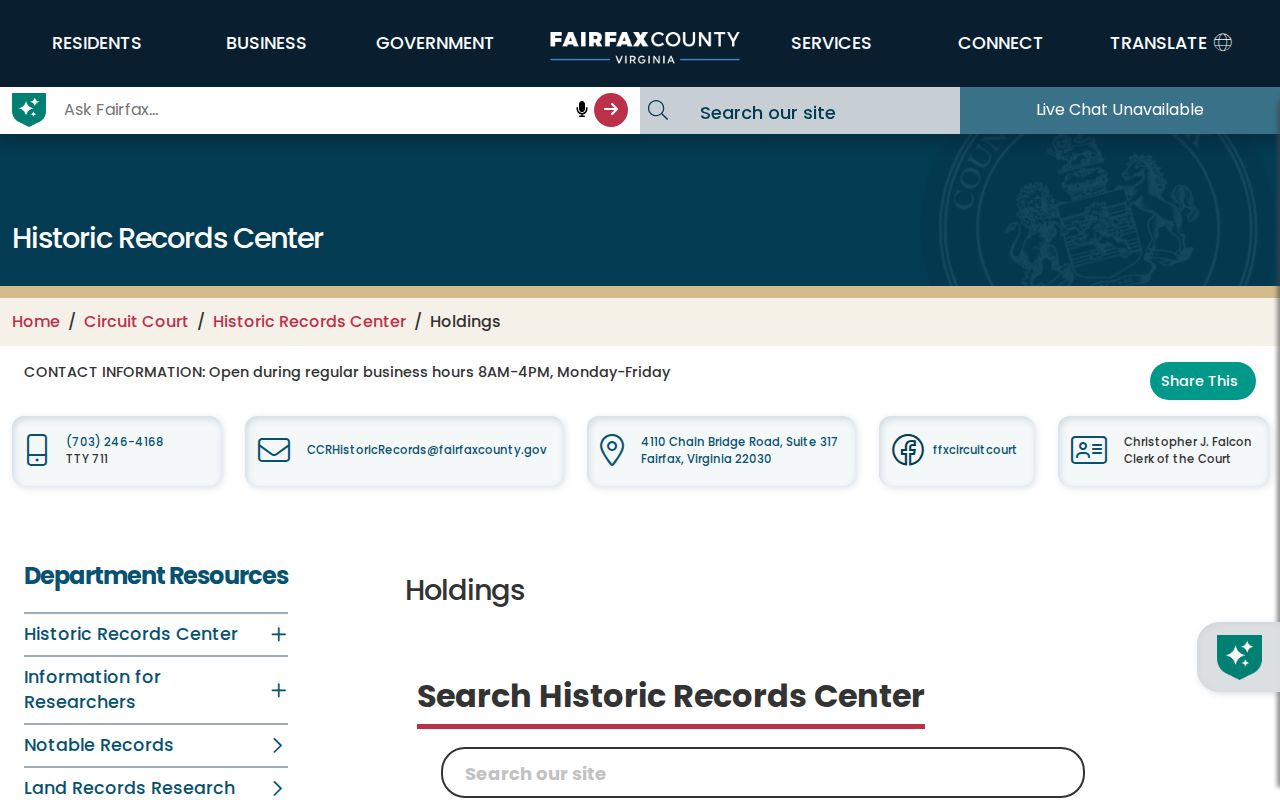Open Land Records Research chevron arrow
Viewport: 1280px width, 800px height.
pyautogui.click(x=278, y=788)
